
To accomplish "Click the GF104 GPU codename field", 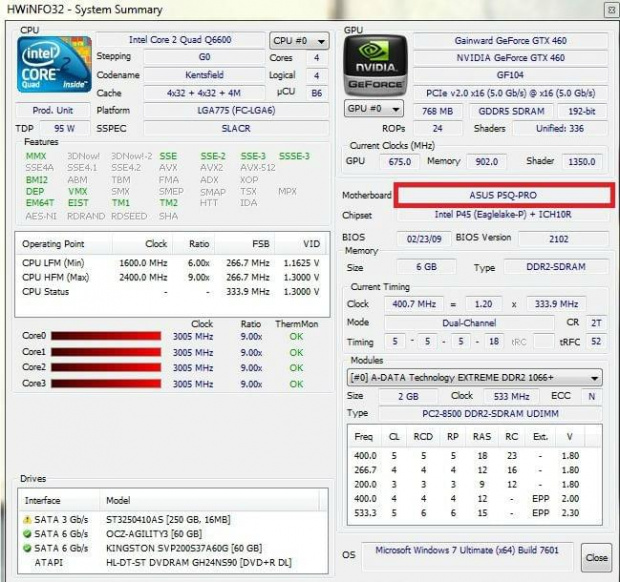I will pos(510,75).
